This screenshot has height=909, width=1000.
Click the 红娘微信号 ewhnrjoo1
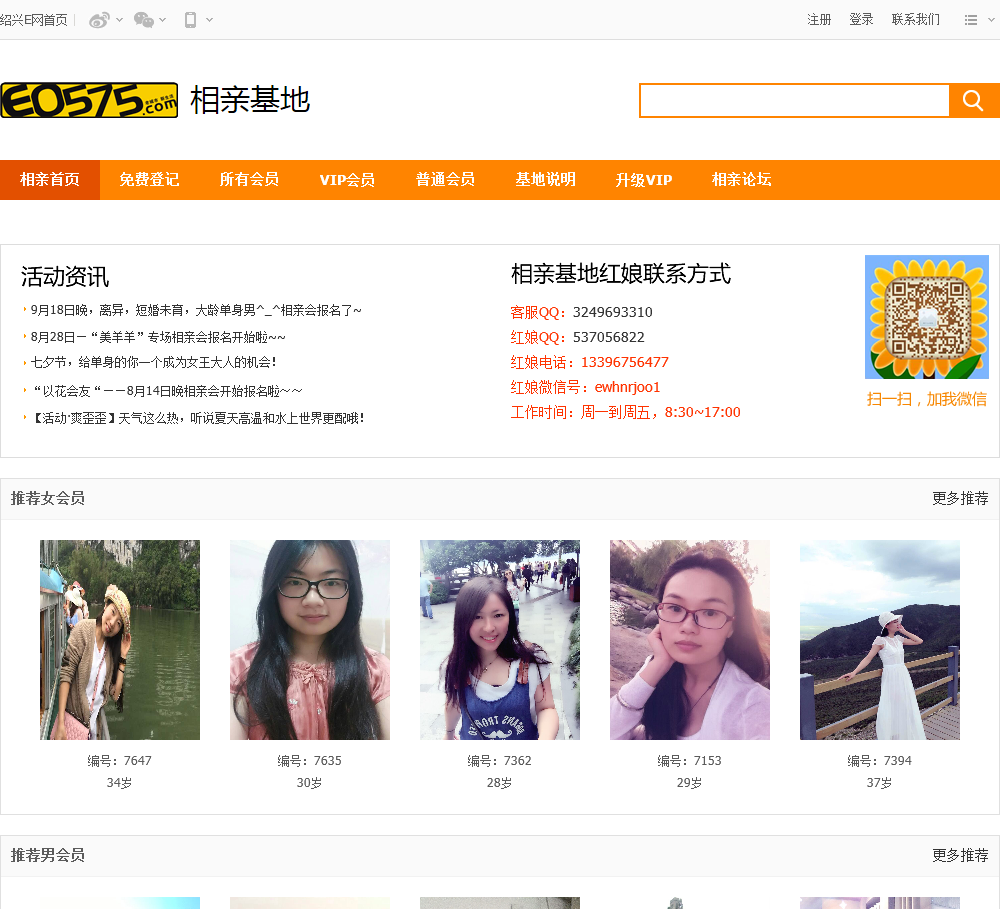pos(627,387)
